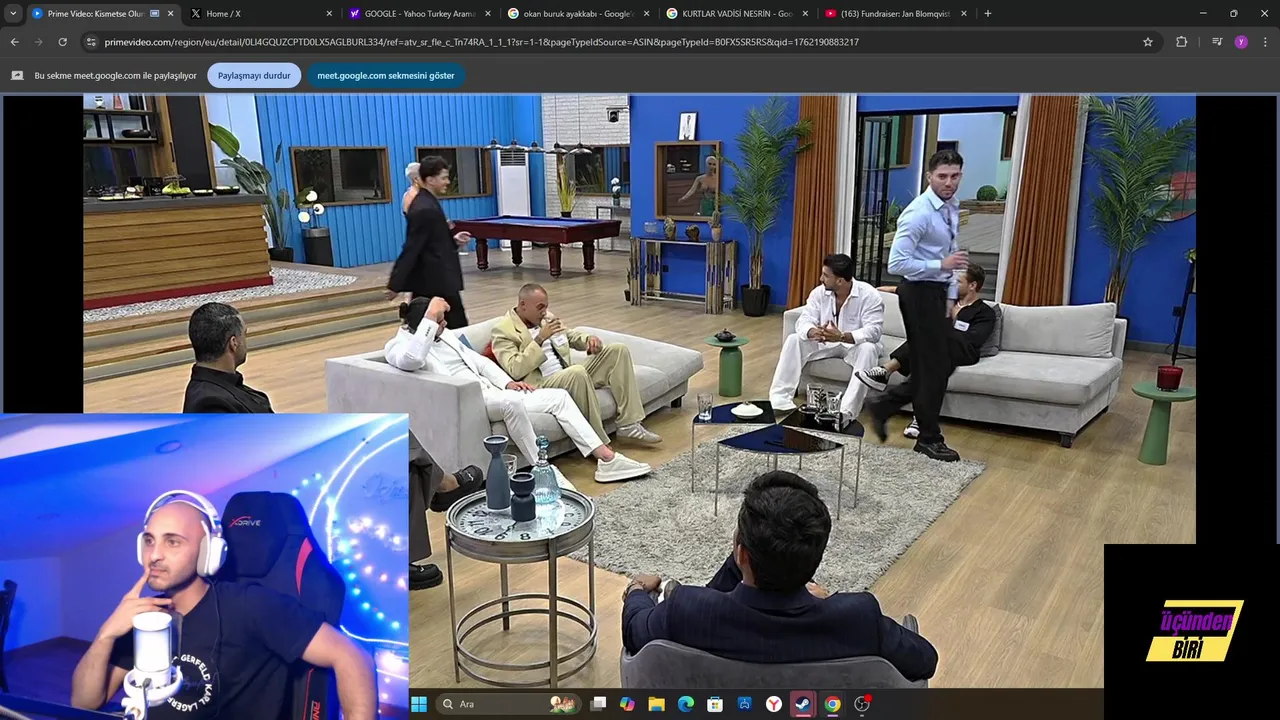Image resolution: width=1280 pixels, height=720 pixels.
Task: Click the Paylaşmayı durdur button
Action: coord(254,75)
